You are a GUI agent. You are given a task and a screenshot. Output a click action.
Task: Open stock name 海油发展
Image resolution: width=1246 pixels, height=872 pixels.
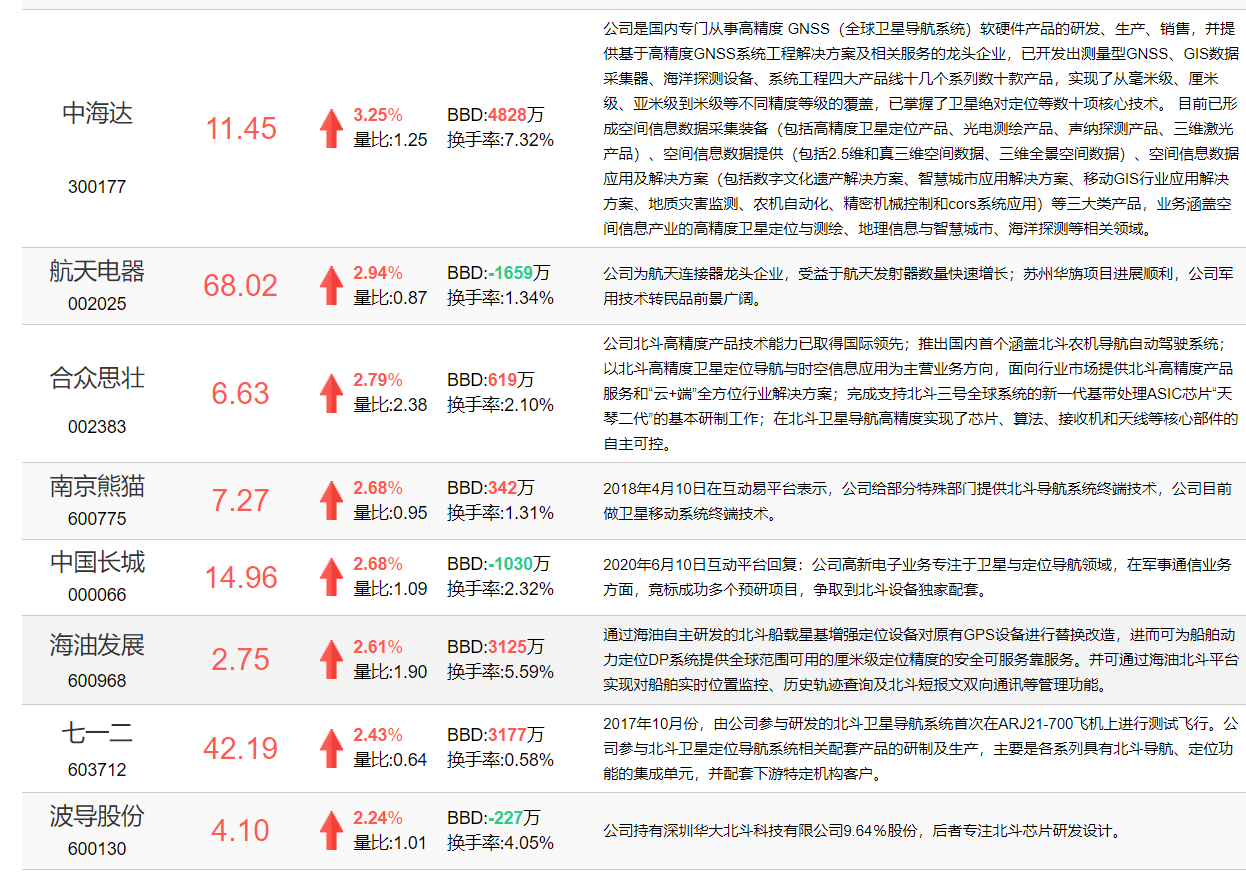[97, 645]
